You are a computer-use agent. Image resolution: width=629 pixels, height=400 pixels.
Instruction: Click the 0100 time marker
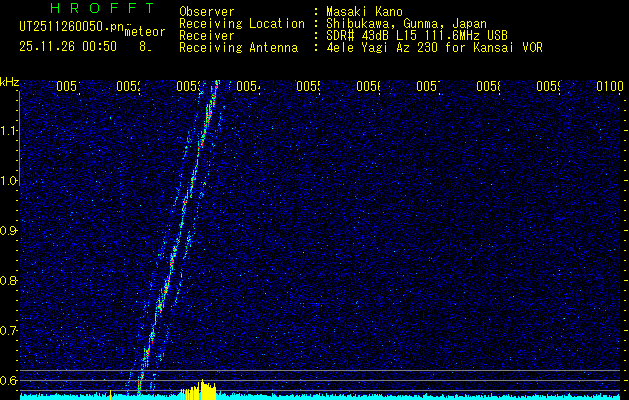point(609,86)
